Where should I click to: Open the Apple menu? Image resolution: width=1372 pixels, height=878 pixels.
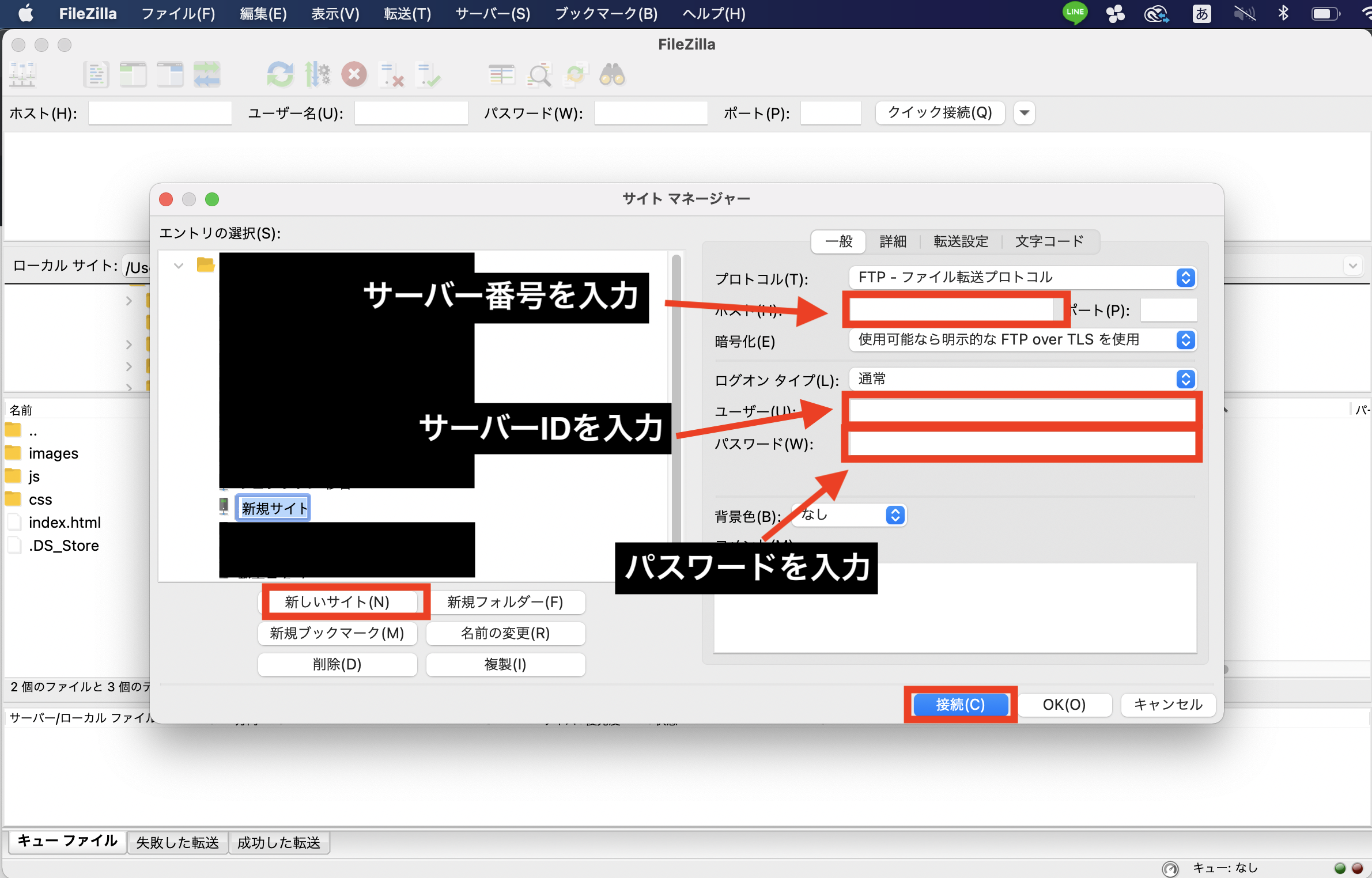coord(25,13)
